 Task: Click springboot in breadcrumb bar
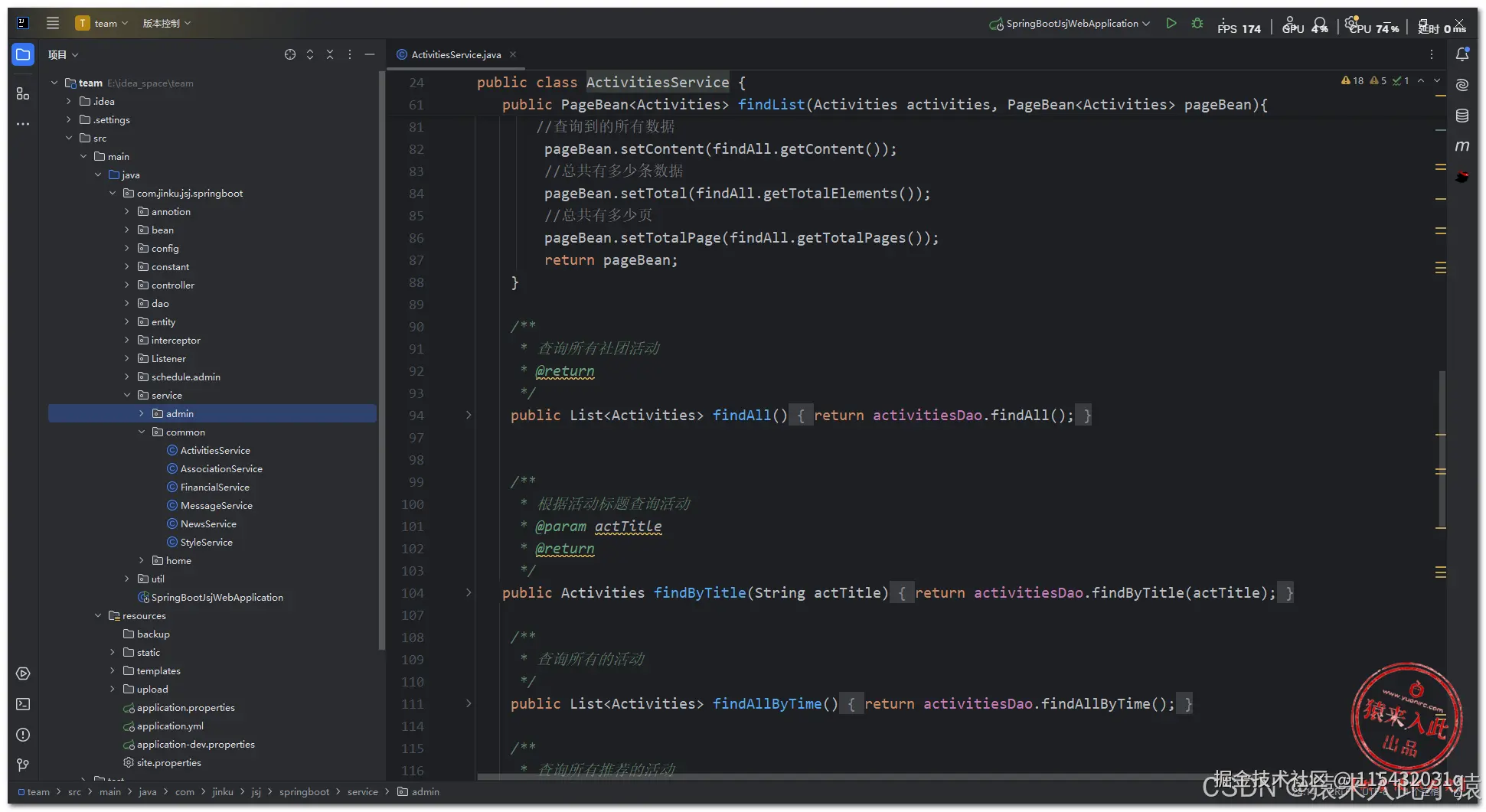point(304,792)
